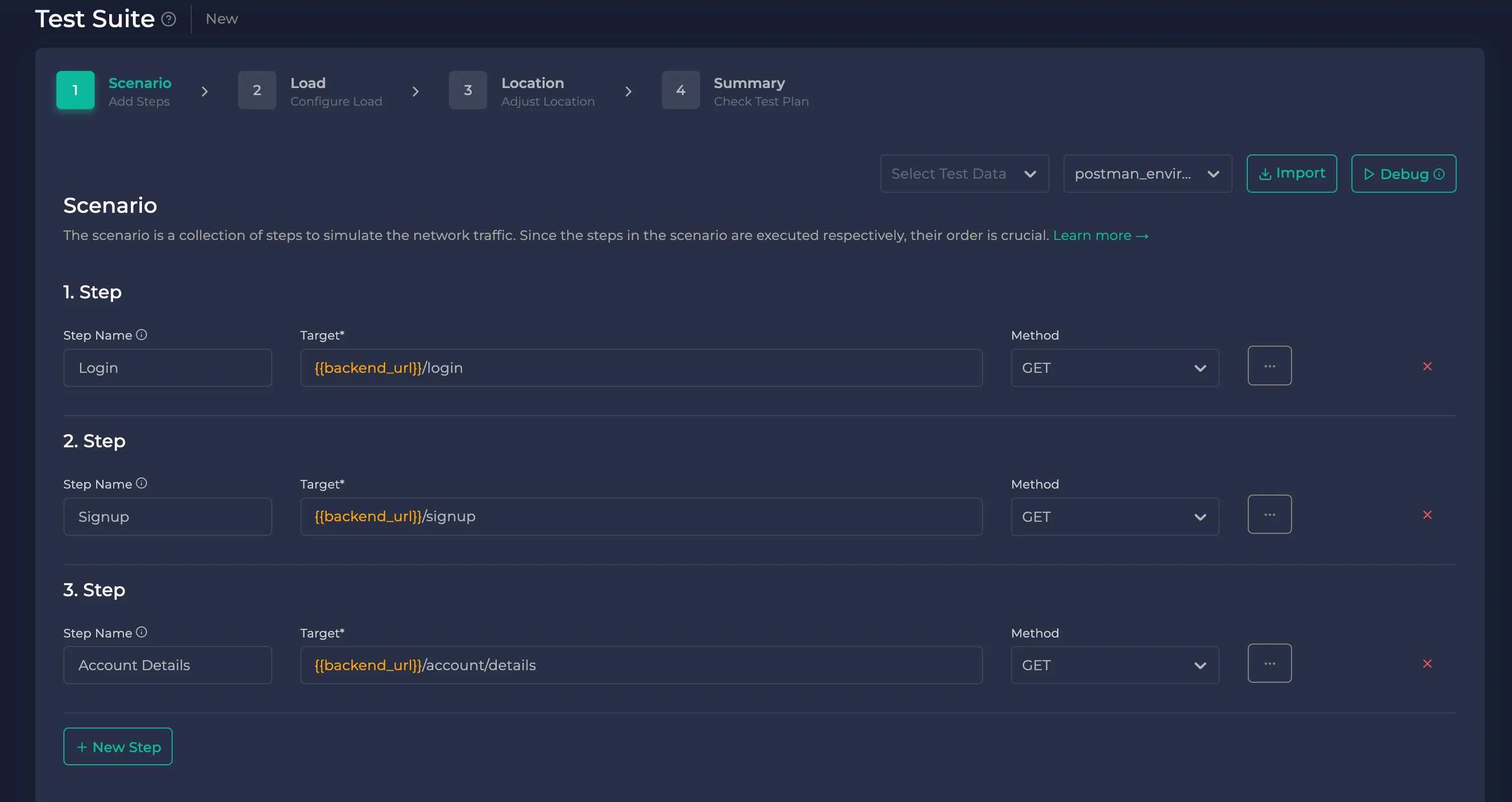Click the ellipsis icon on Signup step
Image resolution: width=1512 pixels, height=802 pixels.
[x=1270, y=514]
